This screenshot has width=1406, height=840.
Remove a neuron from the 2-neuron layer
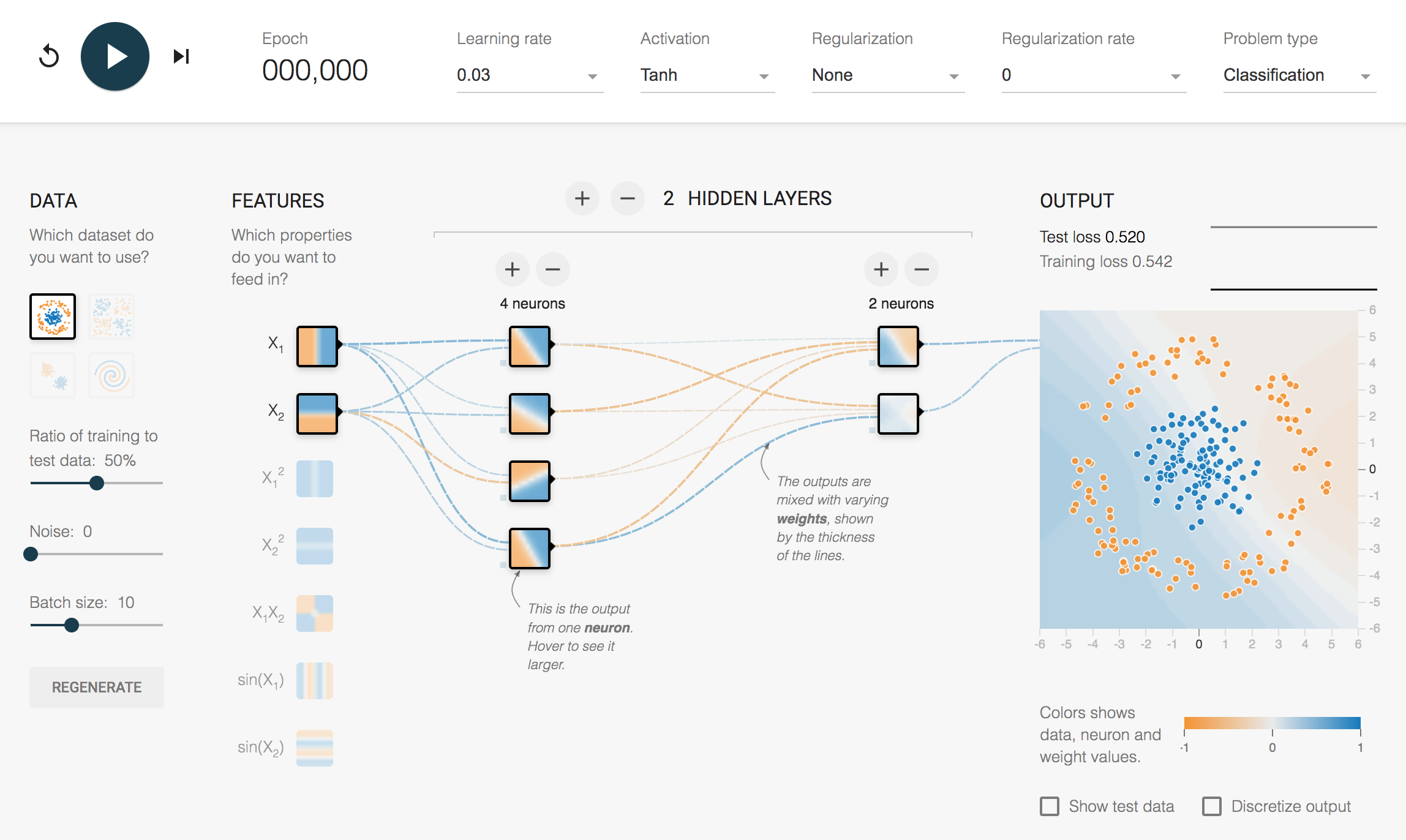(x=921, y=269)
